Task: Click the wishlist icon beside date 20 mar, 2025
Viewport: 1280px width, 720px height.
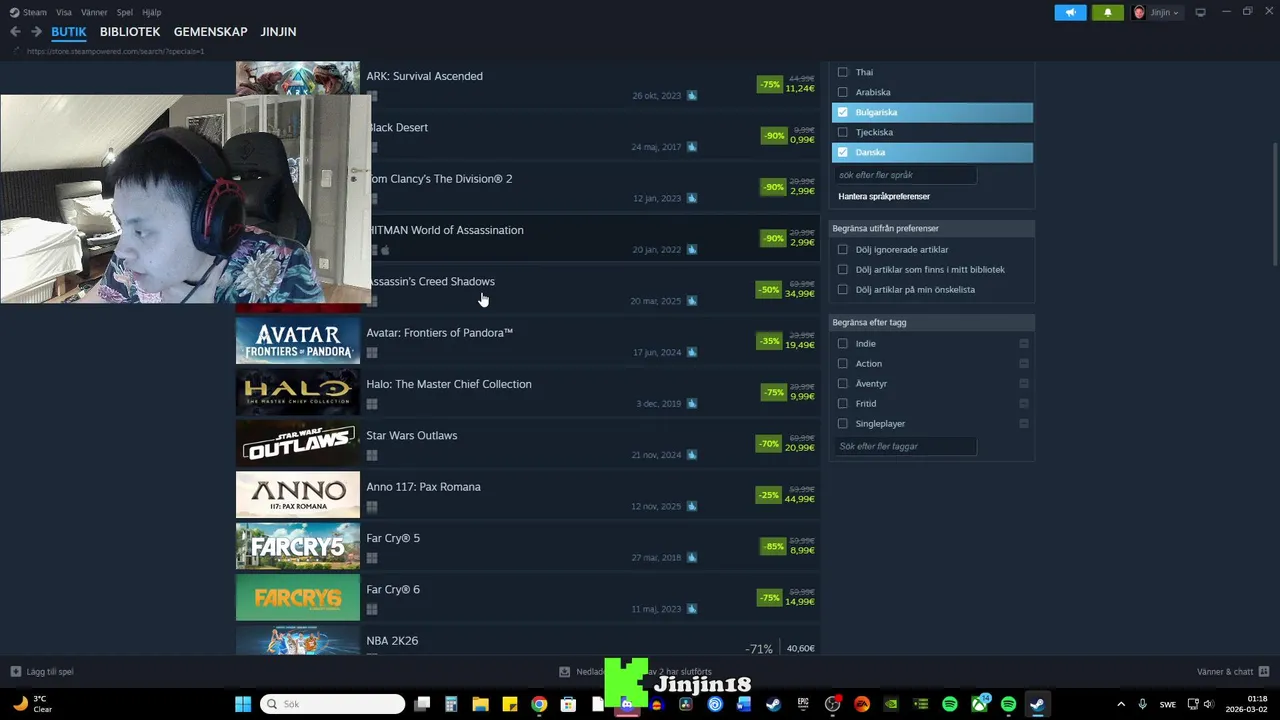Action: [x=692, y=301]
